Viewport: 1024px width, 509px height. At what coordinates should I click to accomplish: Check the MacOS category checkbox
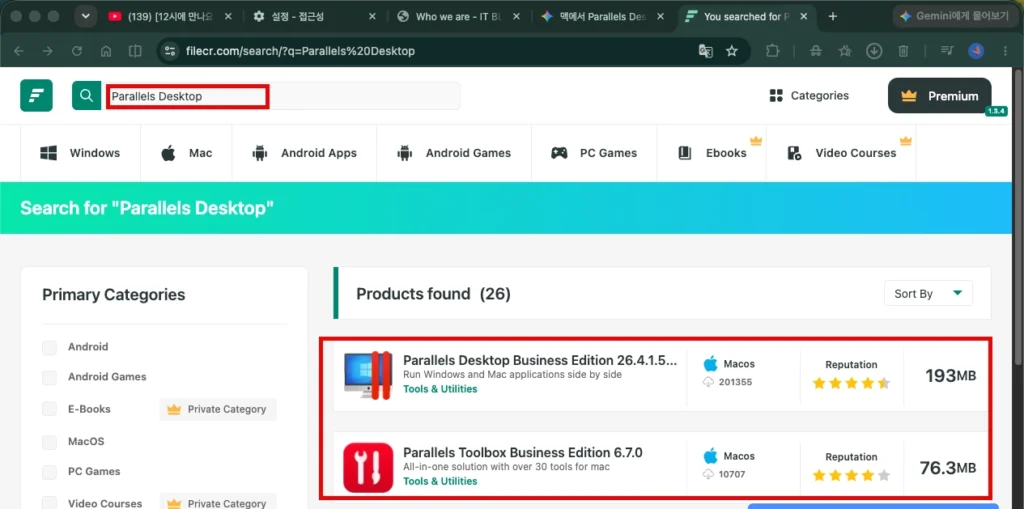click(x=50, y=442)
